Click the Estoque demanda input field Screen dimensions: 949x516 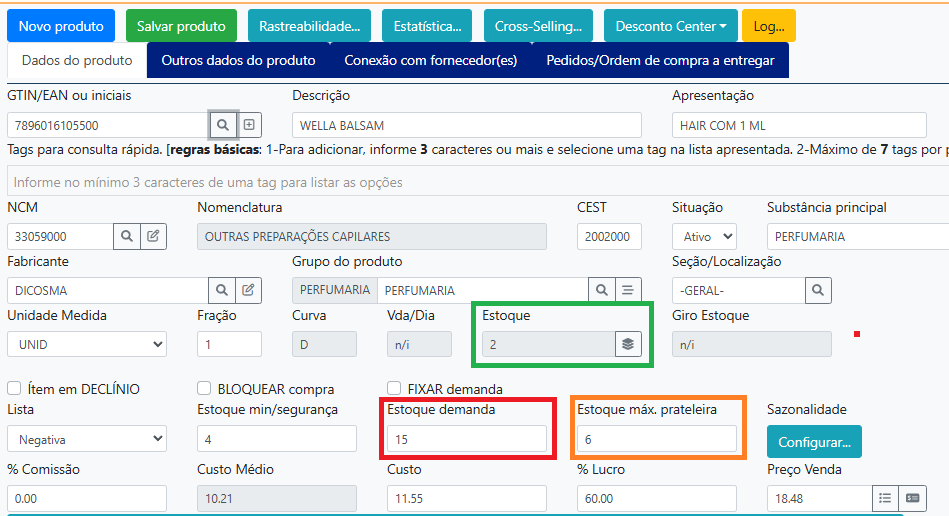(467, 439)
